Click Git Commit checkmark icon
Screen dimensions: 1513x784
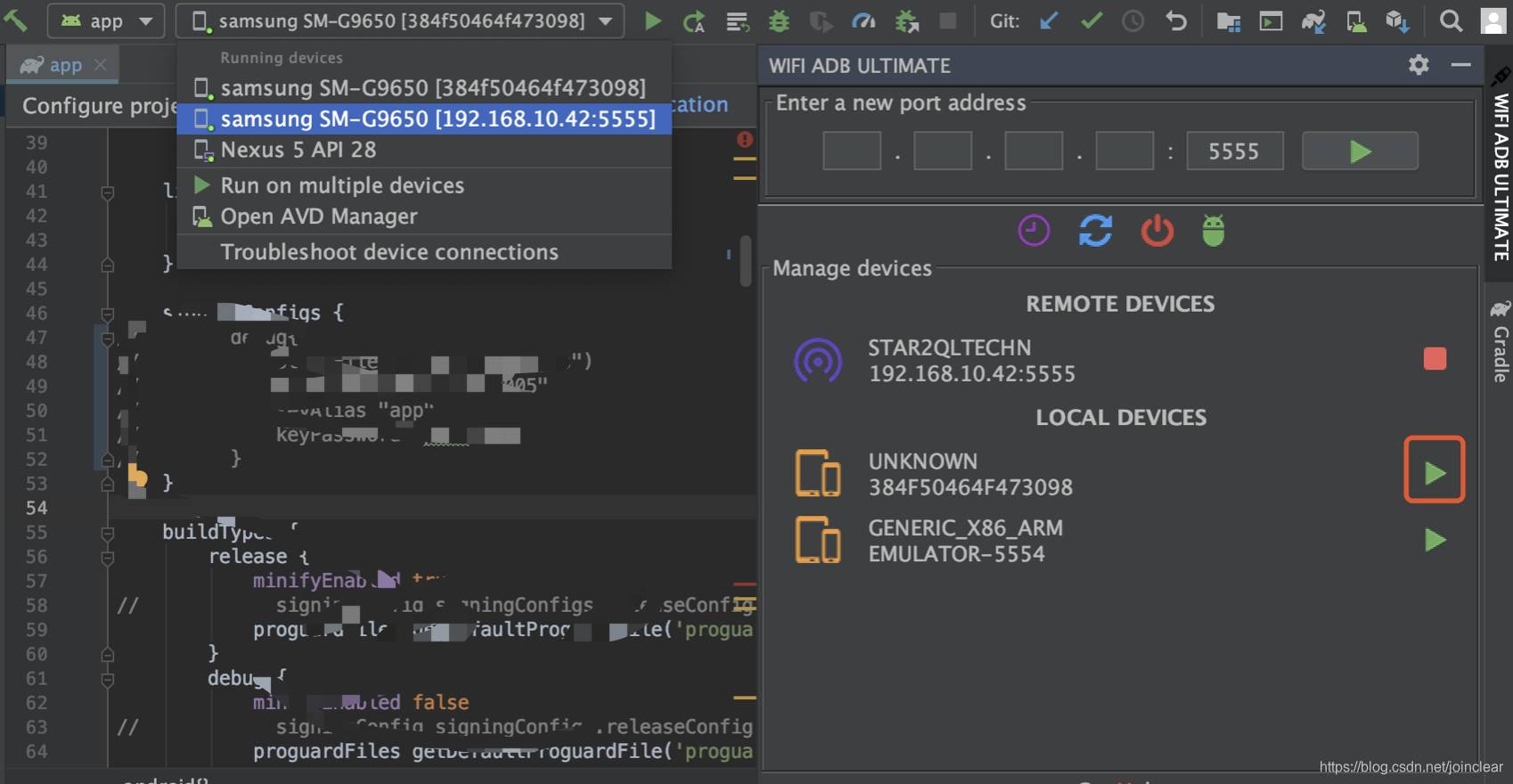[1091, 20]
